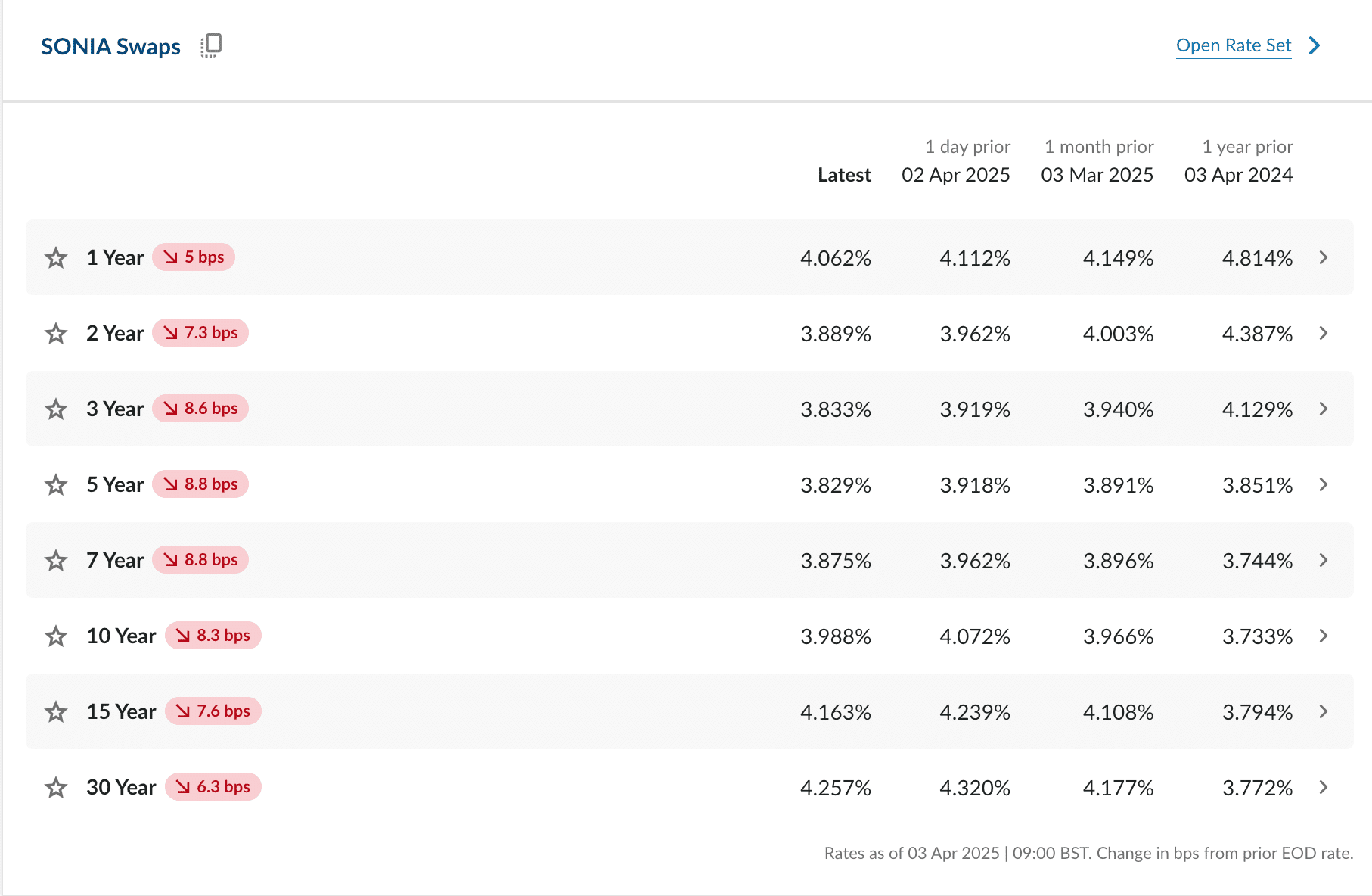Viewport: 1372px width, 896px height.
Task: Select the 03 Mar 2025 column header
Action: coord(1097,175)
